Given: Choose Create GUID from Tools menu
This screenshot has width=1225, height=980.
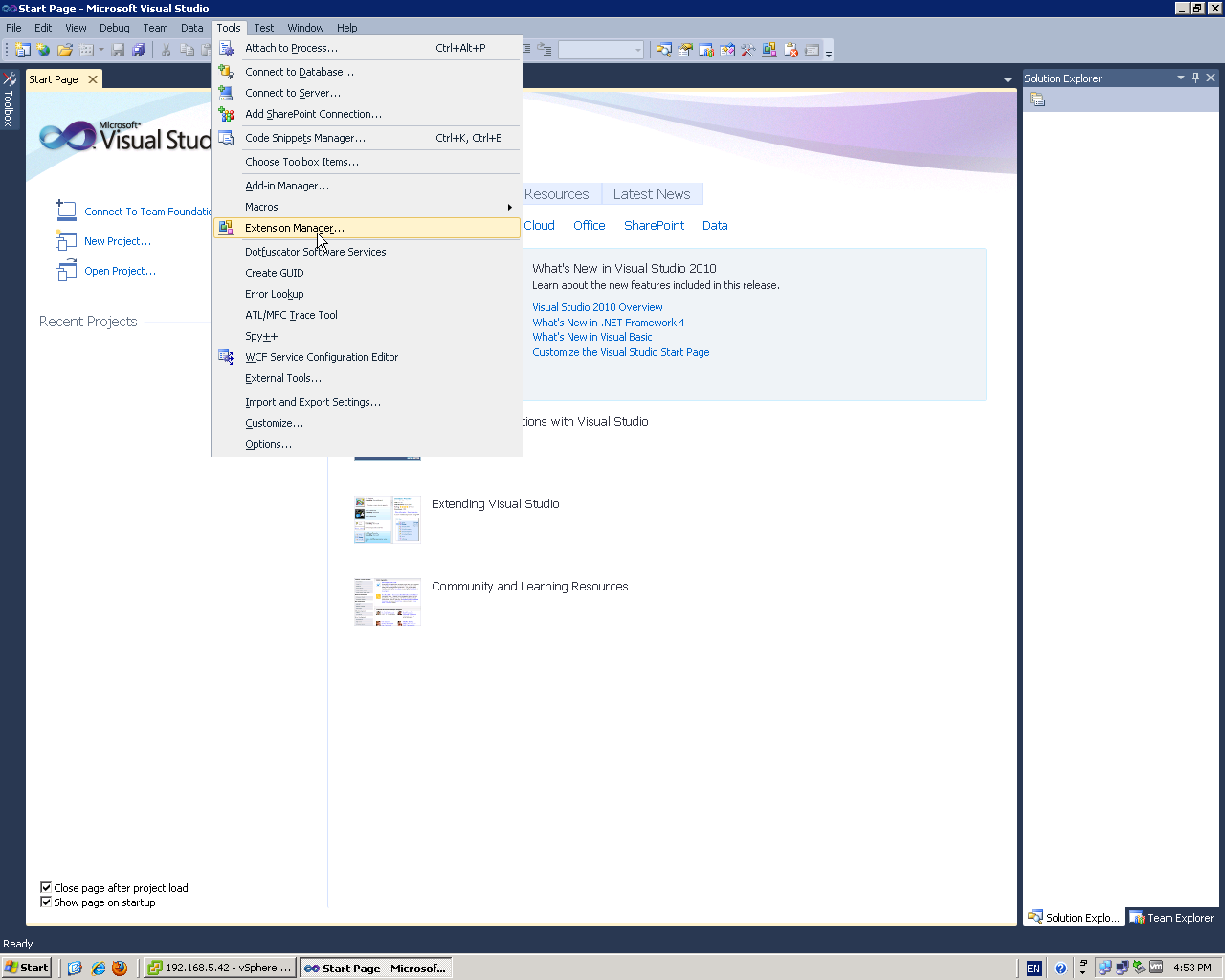Looking at the screenshot, I should pos(367,273).
